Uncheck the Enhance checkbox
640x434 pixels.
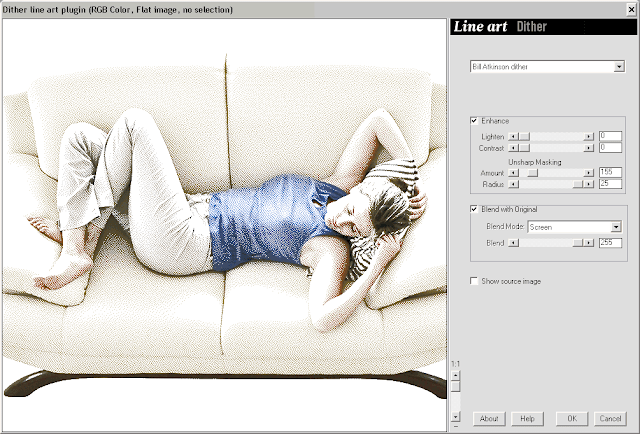click(474, 121)
